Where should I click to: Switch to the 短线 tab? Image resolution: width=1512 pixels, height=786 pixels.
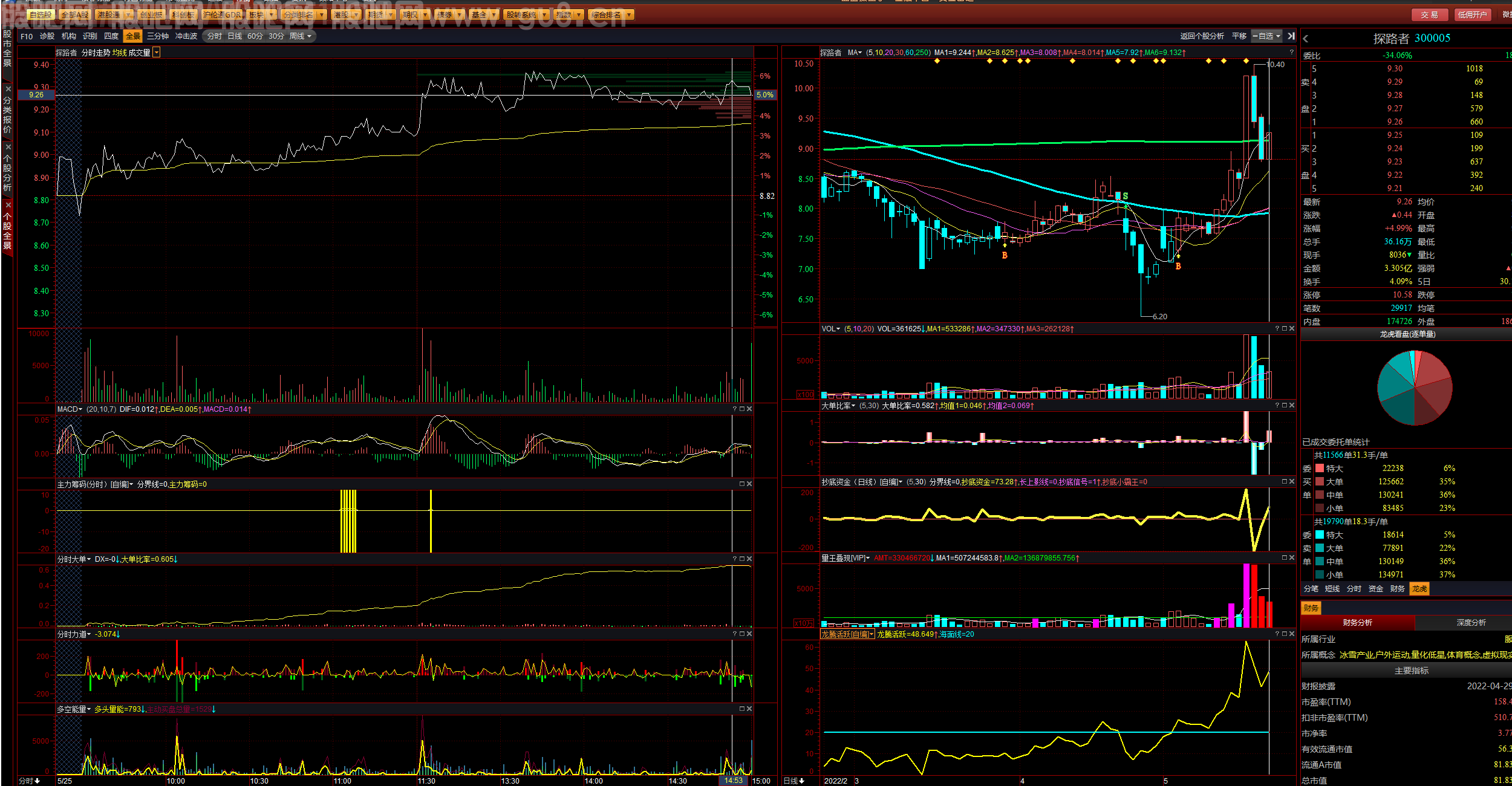pyautogui.click(x=1332, y=589)
